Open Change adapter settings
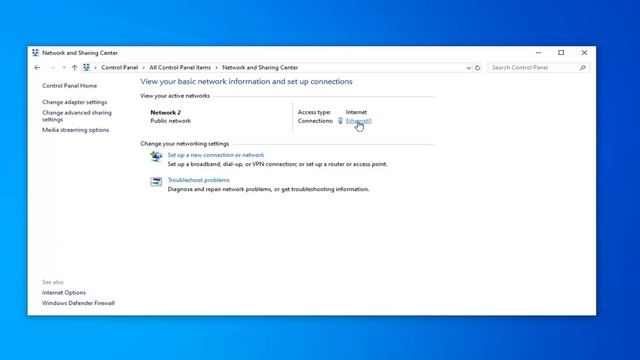This screenshot has width=640, height=360. coord(75,102)
